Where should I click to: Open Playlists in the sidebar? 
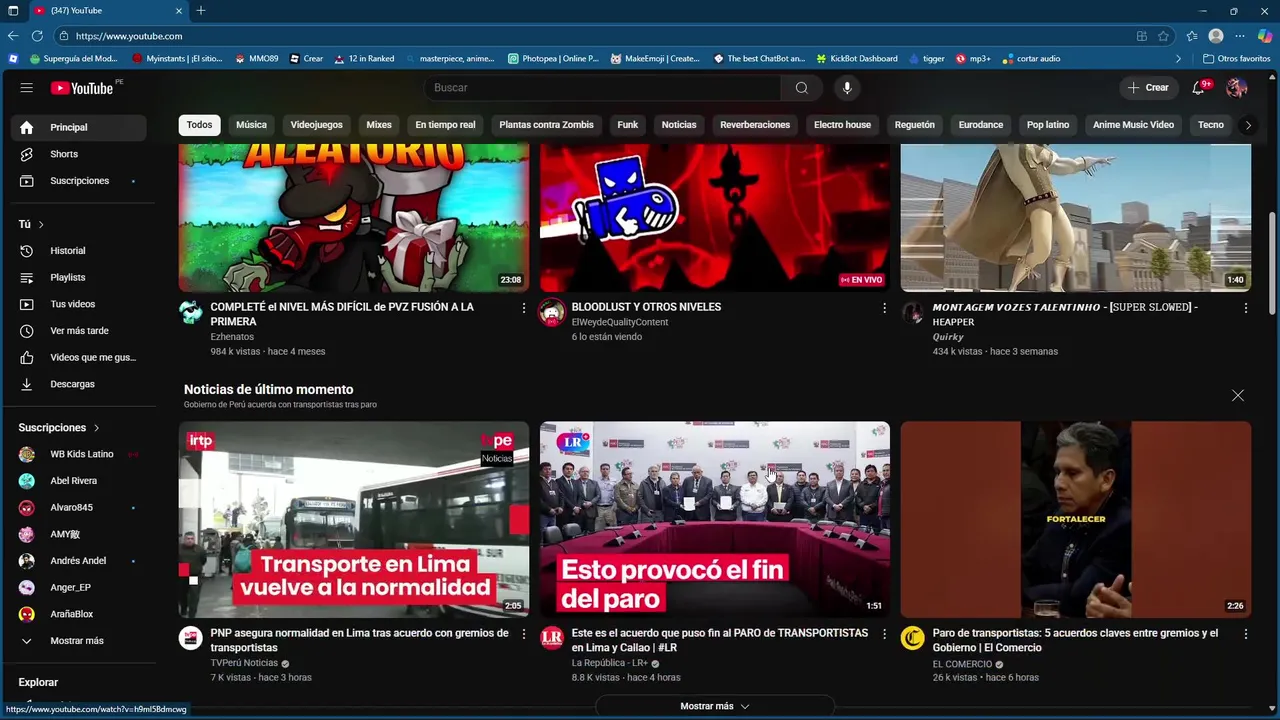coord(78,277)
